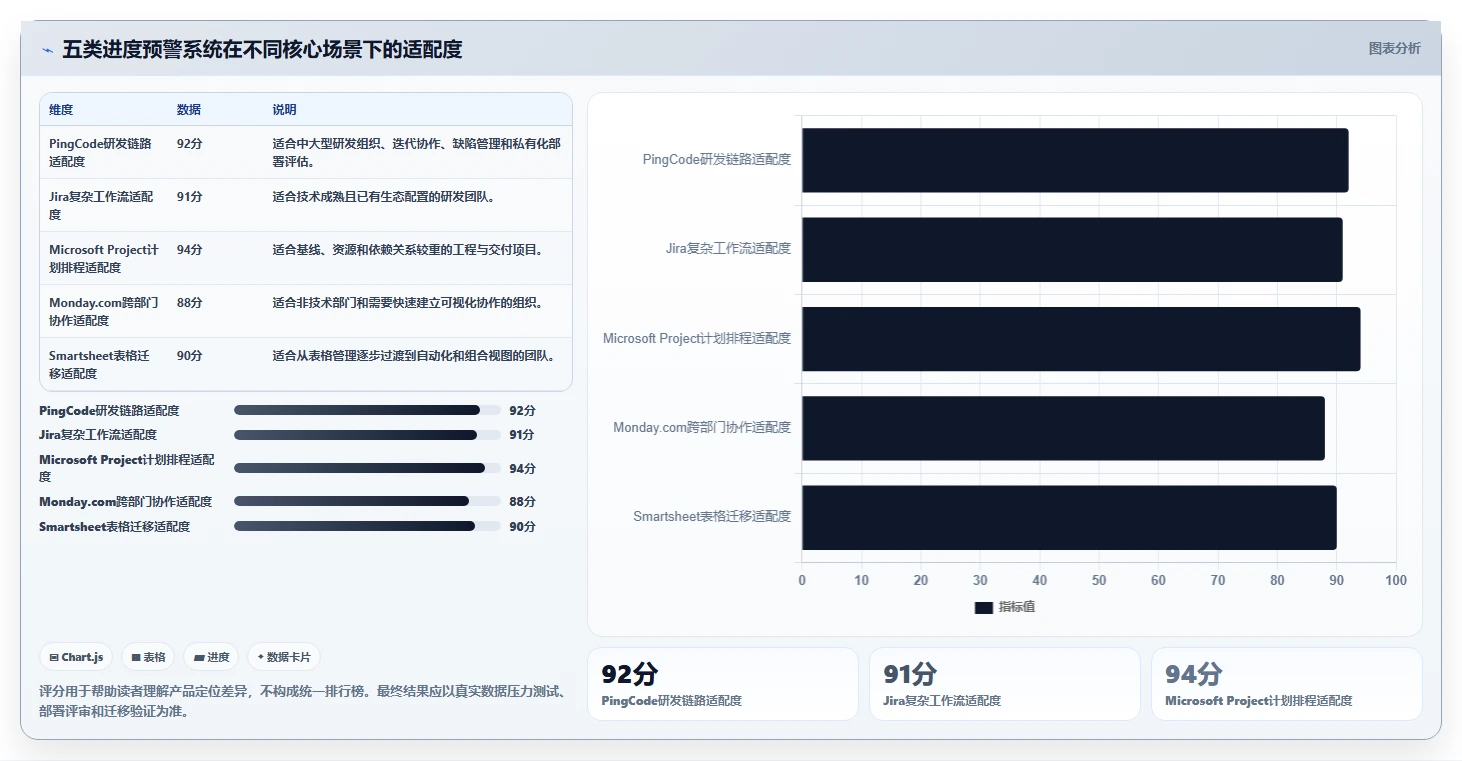
Task: Click the PingCode研发链路适配度 chart bar
Action: tap(1075, 160)
